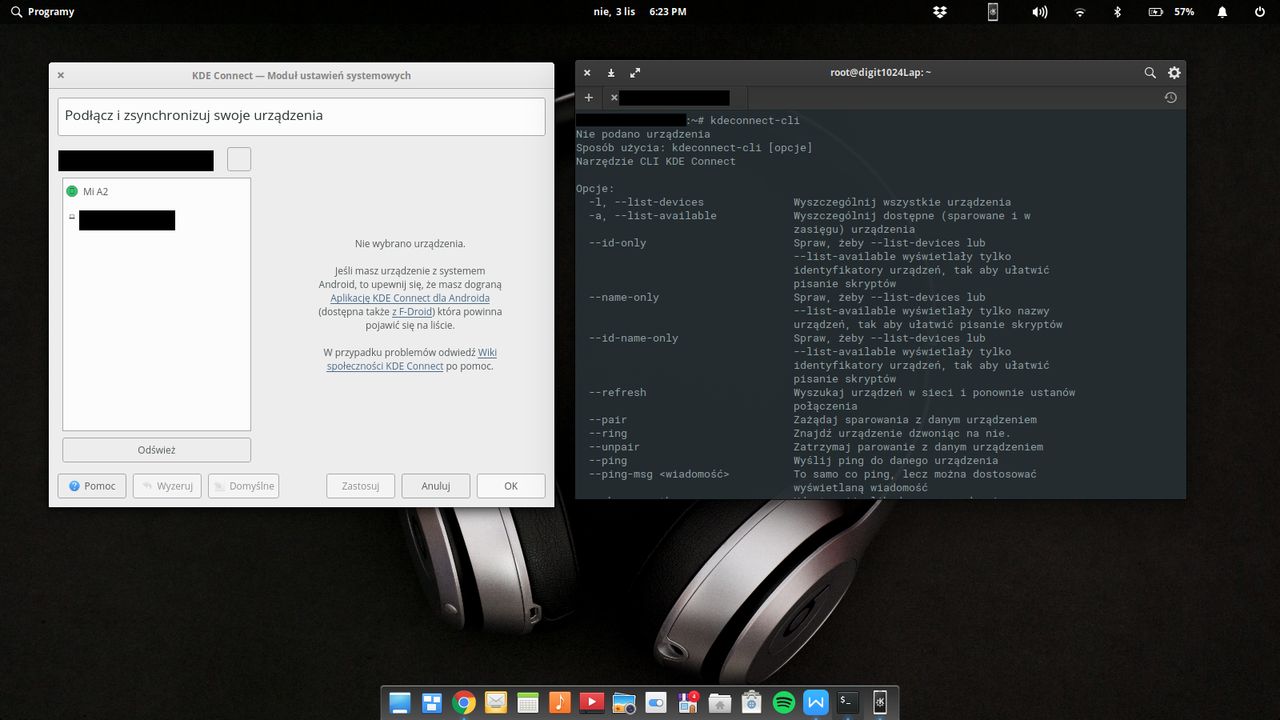Click the Zastosuj apply button
1280x720 pixels.
click(x=360, y=486)
